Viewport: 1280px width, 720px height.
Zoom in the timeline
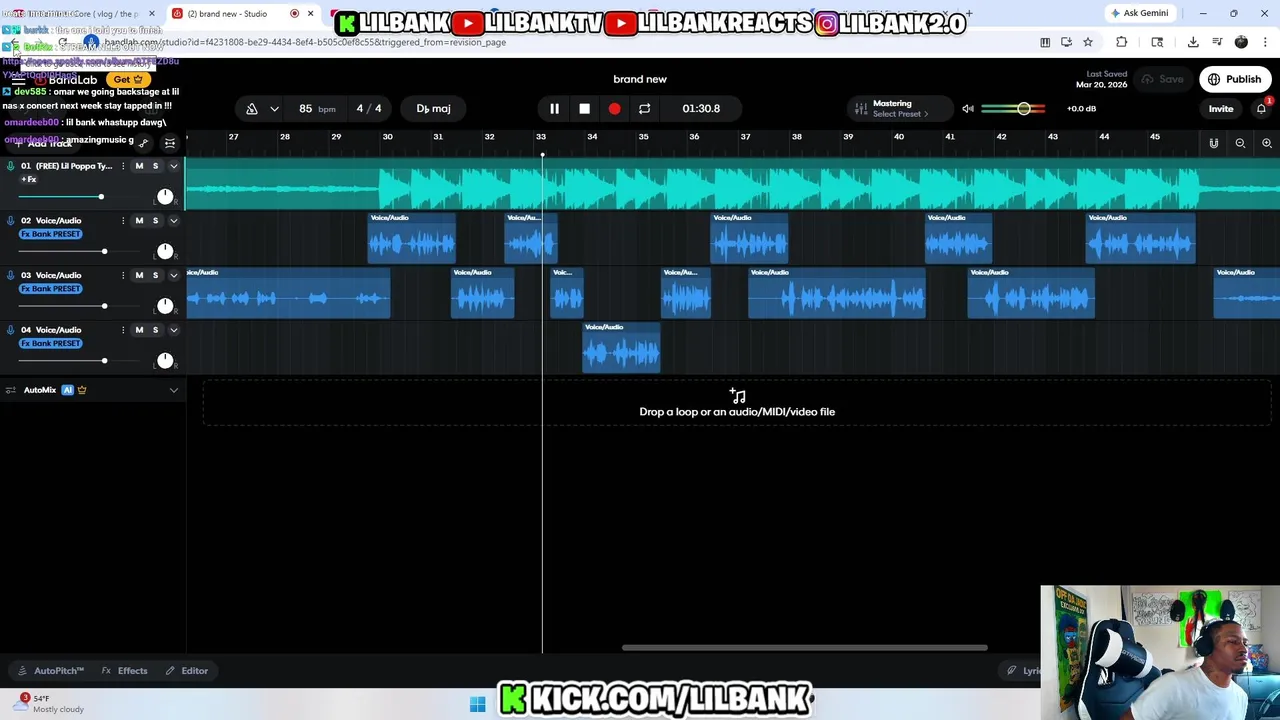click(x=1266, y=143)
